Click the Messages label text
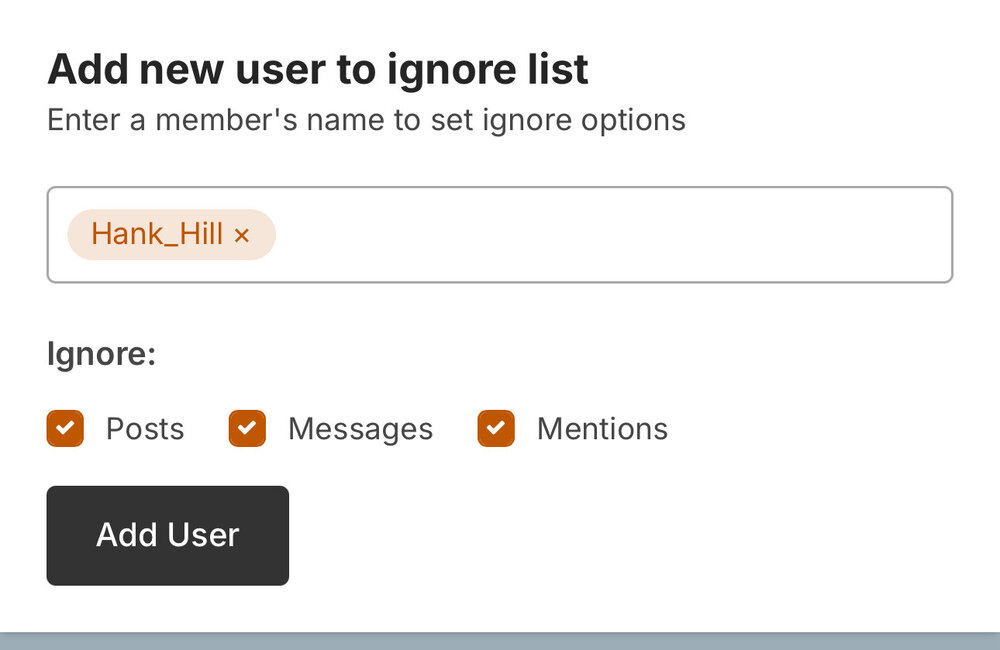Viewport: 1000px width, 650px height. point(360,429)
